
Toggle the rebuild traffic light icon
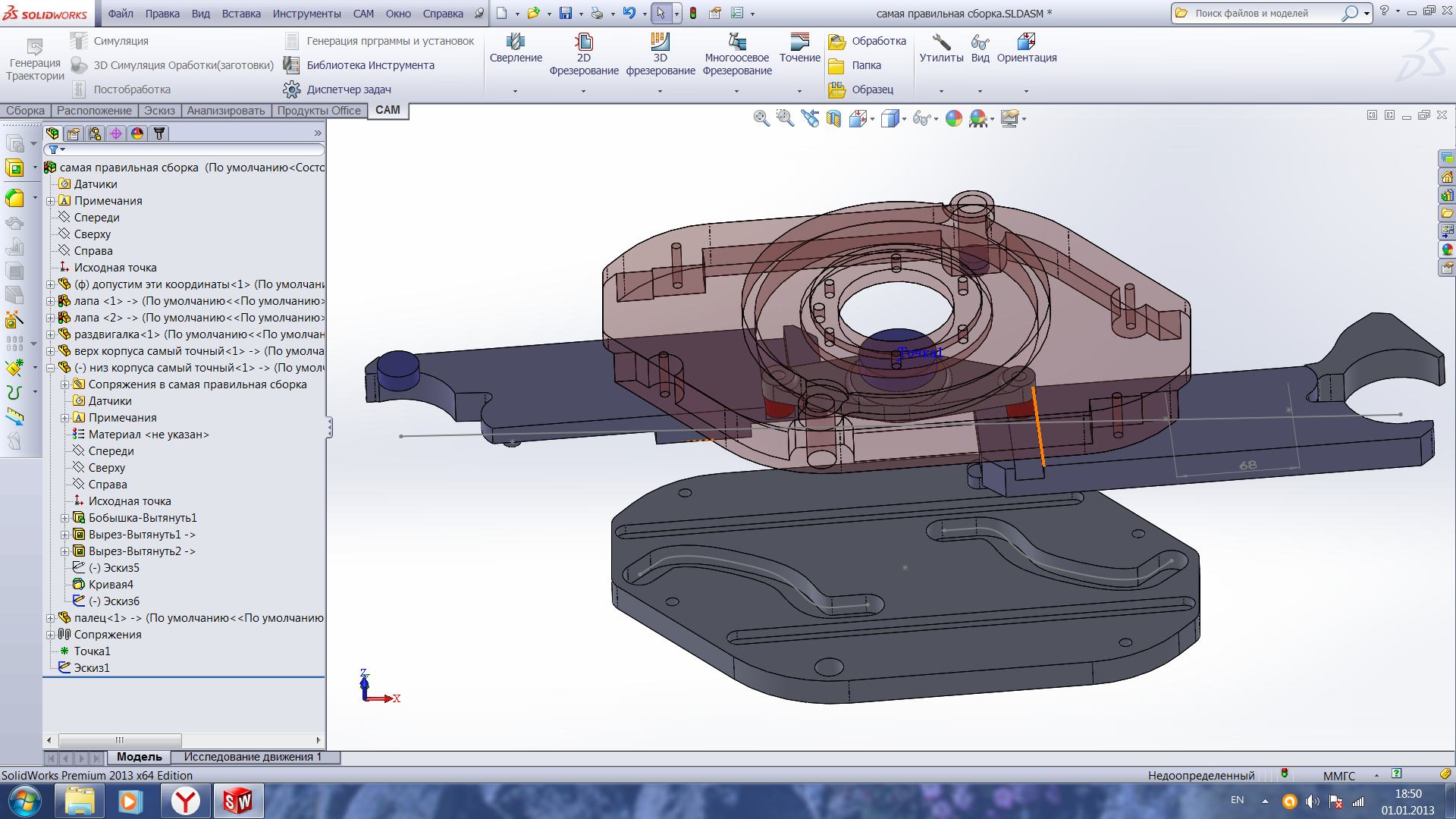692,13
